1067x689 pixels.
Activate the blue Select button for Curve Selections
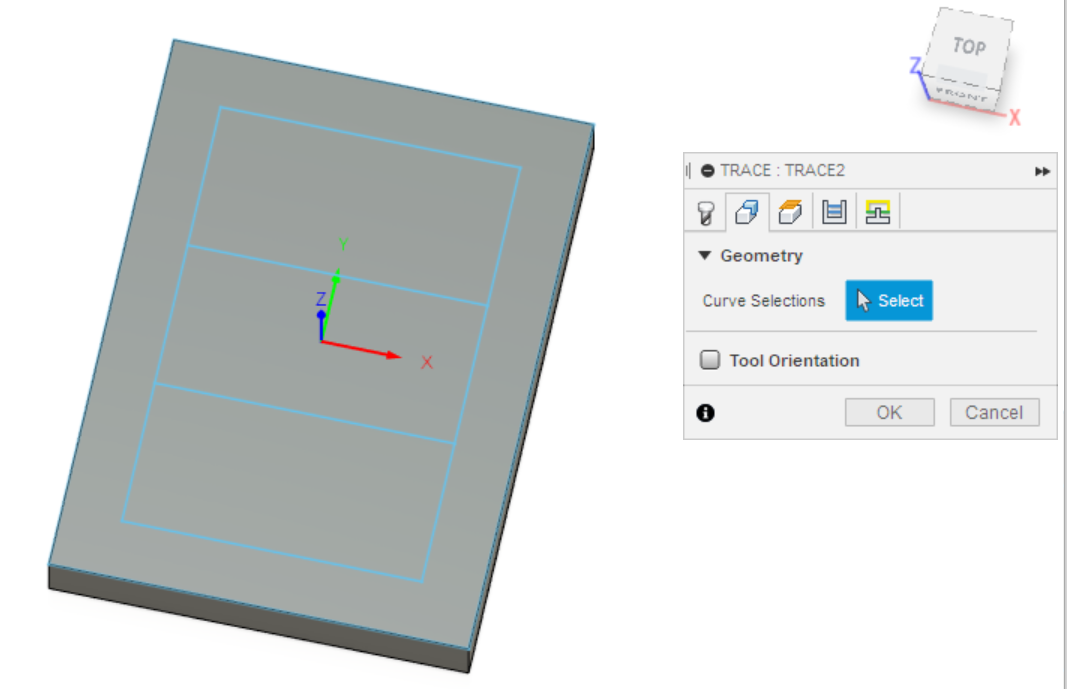[888, 300]
